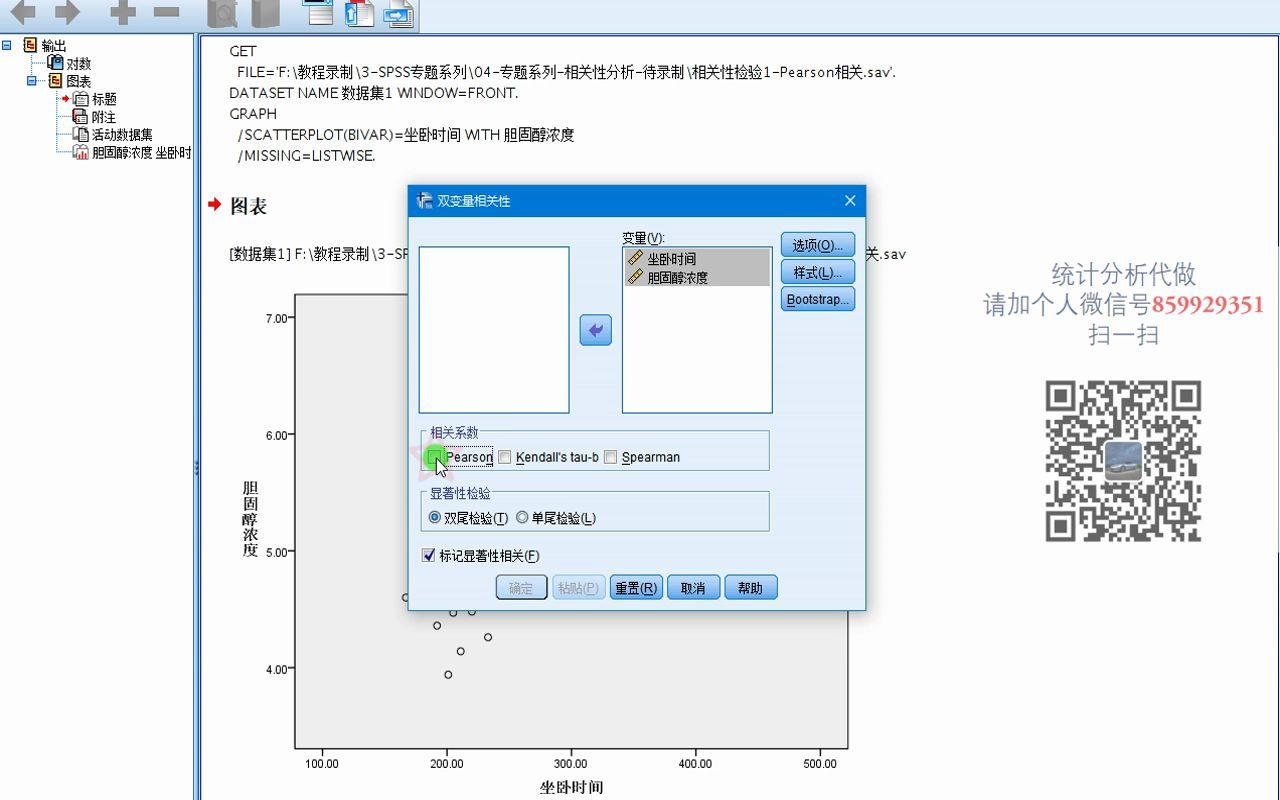Click the 粘贴(P) paste button
This screenshot has height=800, width=1280.
(x=579, y=587)
